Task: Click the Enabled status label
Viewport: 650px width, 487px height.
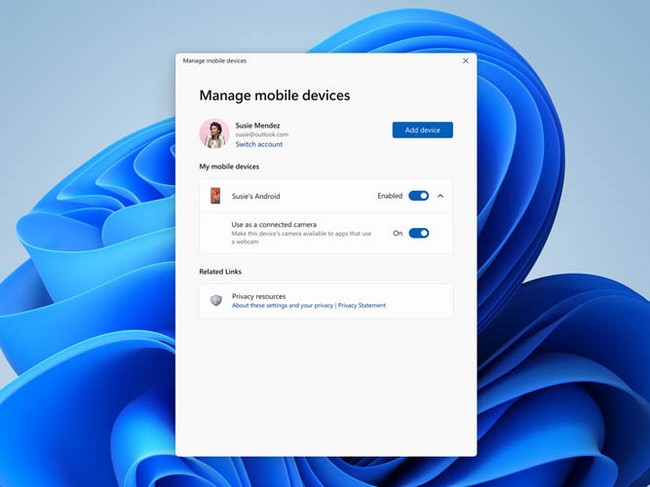Action: (390, 196)
